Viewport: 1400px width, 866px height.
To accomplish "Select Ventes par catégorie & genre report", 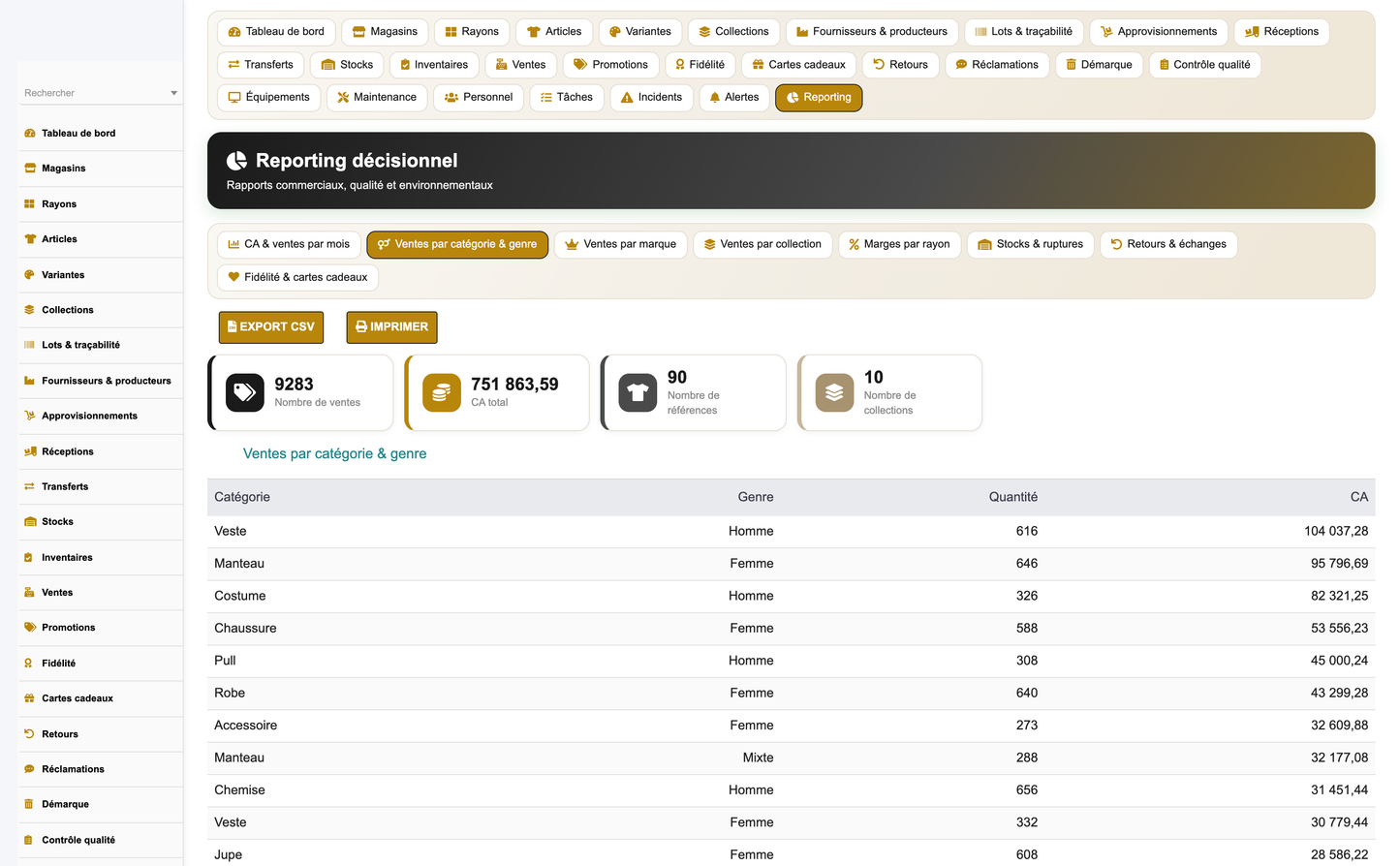I will click(x=457, y=244).
